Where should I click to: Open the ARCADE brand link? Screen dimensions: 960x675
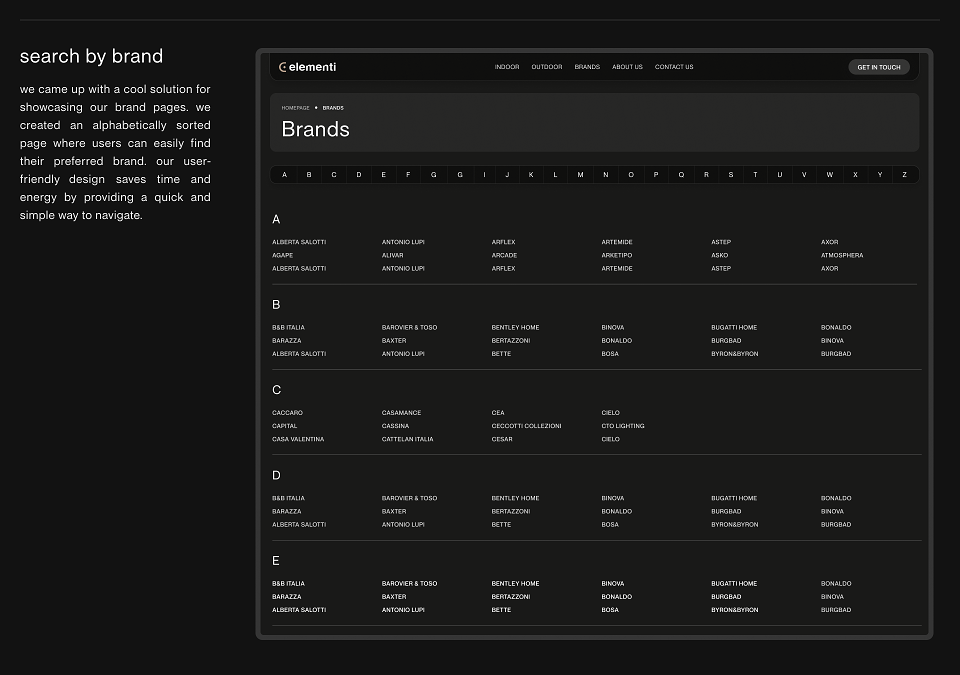click(x=504, y=255)
